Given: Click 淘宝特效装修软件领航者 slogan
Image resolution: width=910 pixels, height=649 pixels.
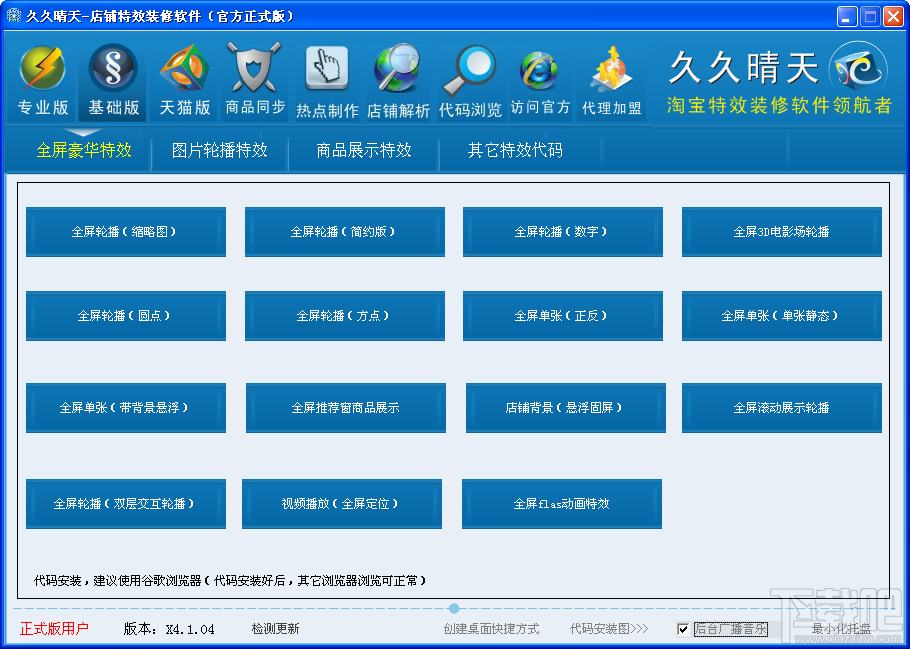Looking at the screenshot, I should tap(779, 106).
